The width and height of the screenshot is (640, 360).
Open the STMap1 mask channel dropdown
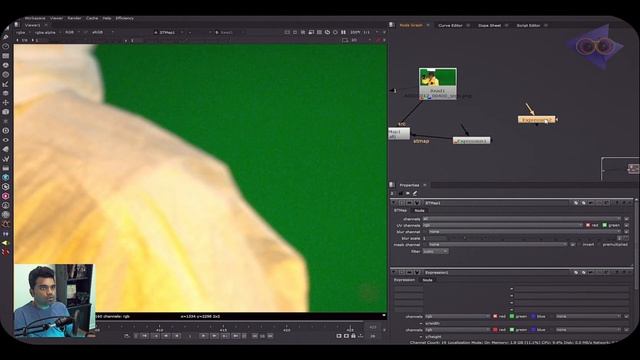click(498, 244)
